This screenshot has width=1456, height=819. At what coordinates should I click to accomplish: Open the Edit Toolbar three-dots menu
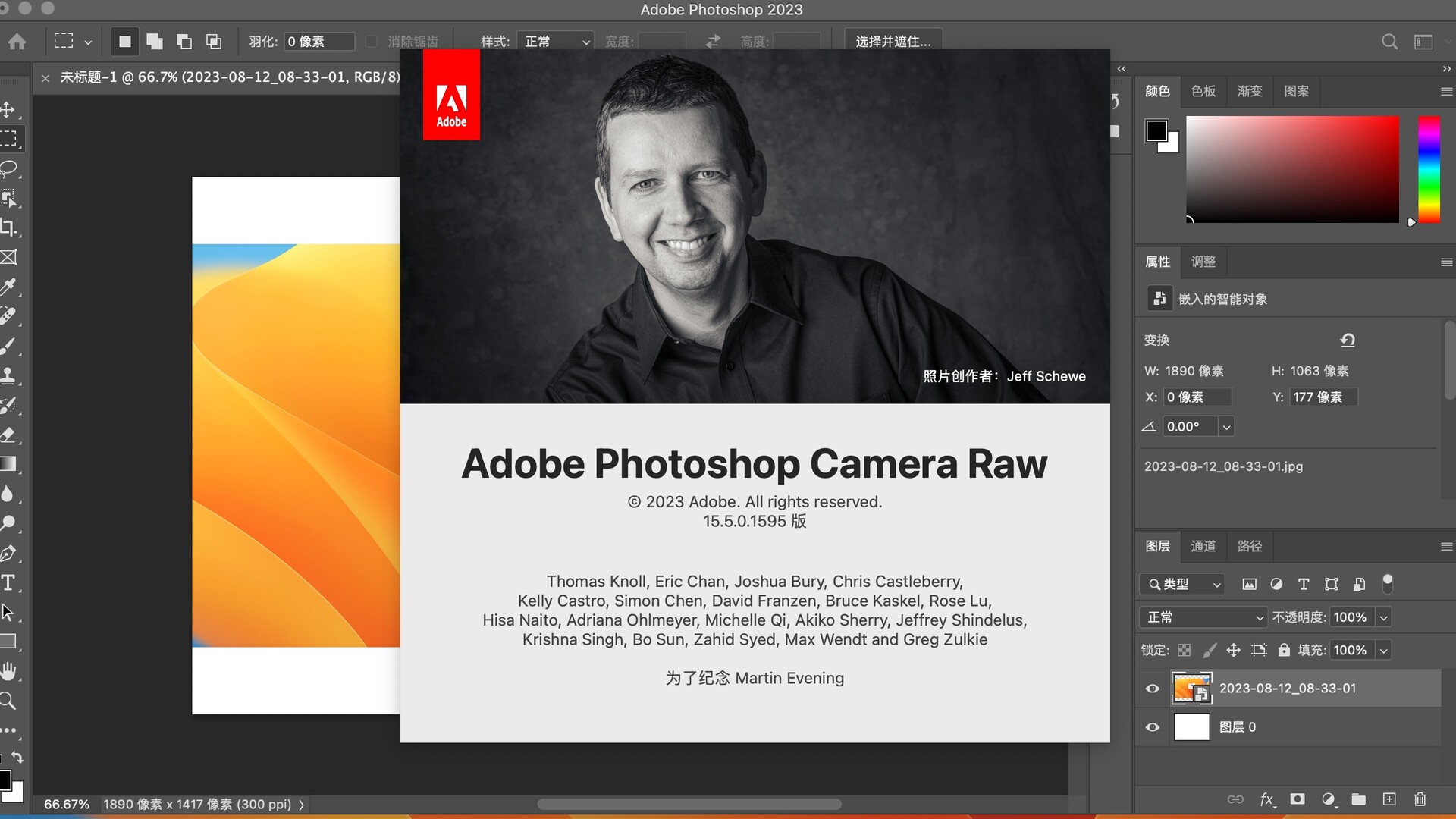coord(8,730)
